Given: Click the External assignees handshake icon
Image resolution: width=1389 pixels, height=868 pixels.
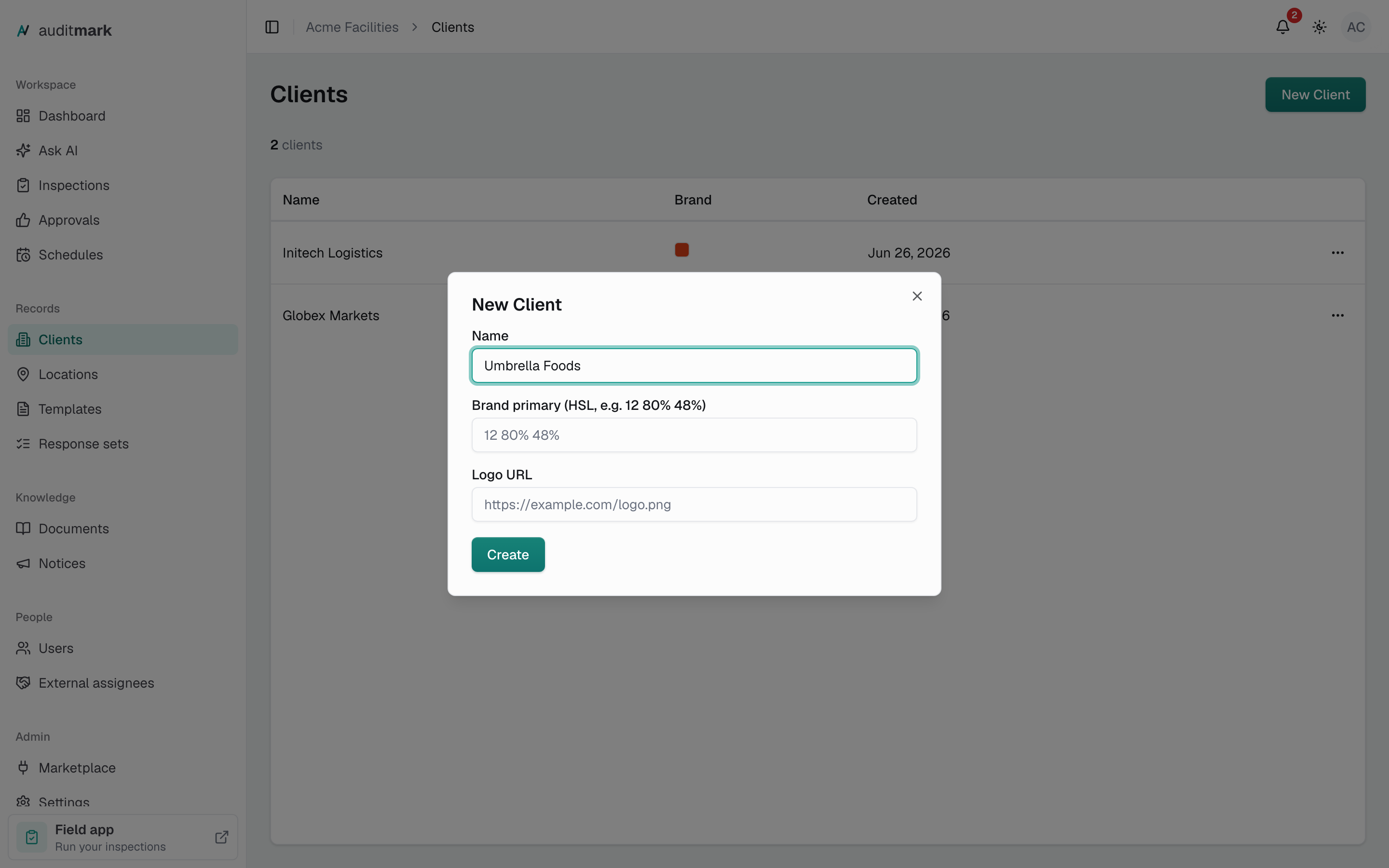Looking at the screenshot, I should pyautogui.click(x=23, y=683).
